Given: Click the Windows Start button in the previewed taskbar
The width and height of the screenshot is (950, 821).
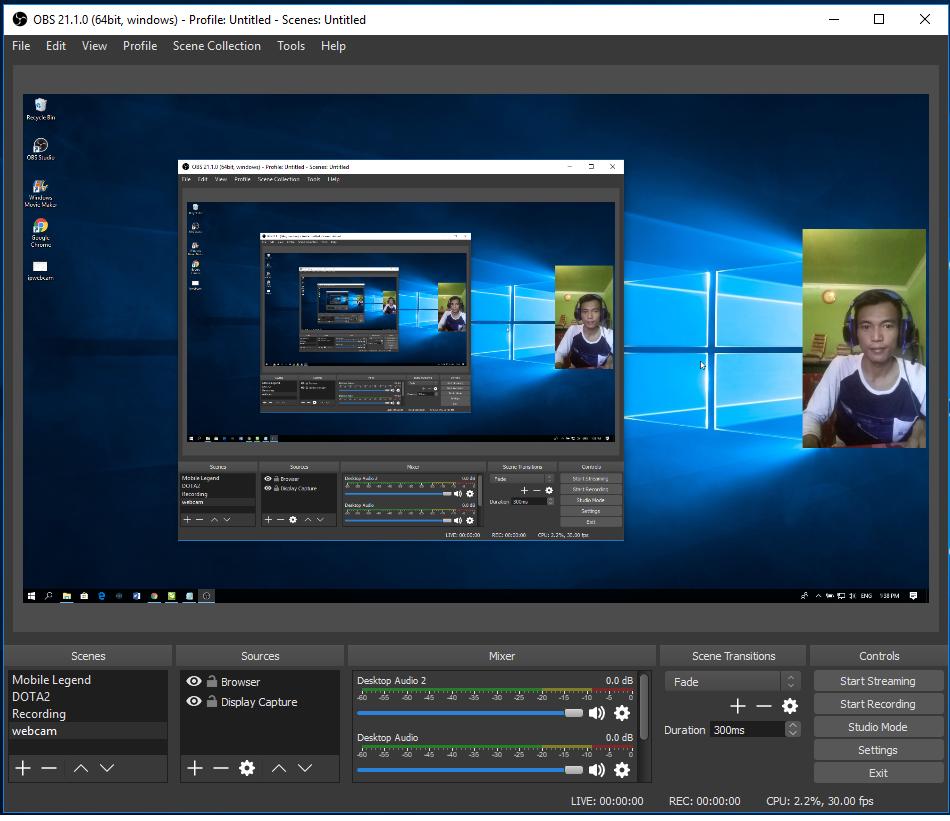Looking at the screenshot, I should 32,596.
